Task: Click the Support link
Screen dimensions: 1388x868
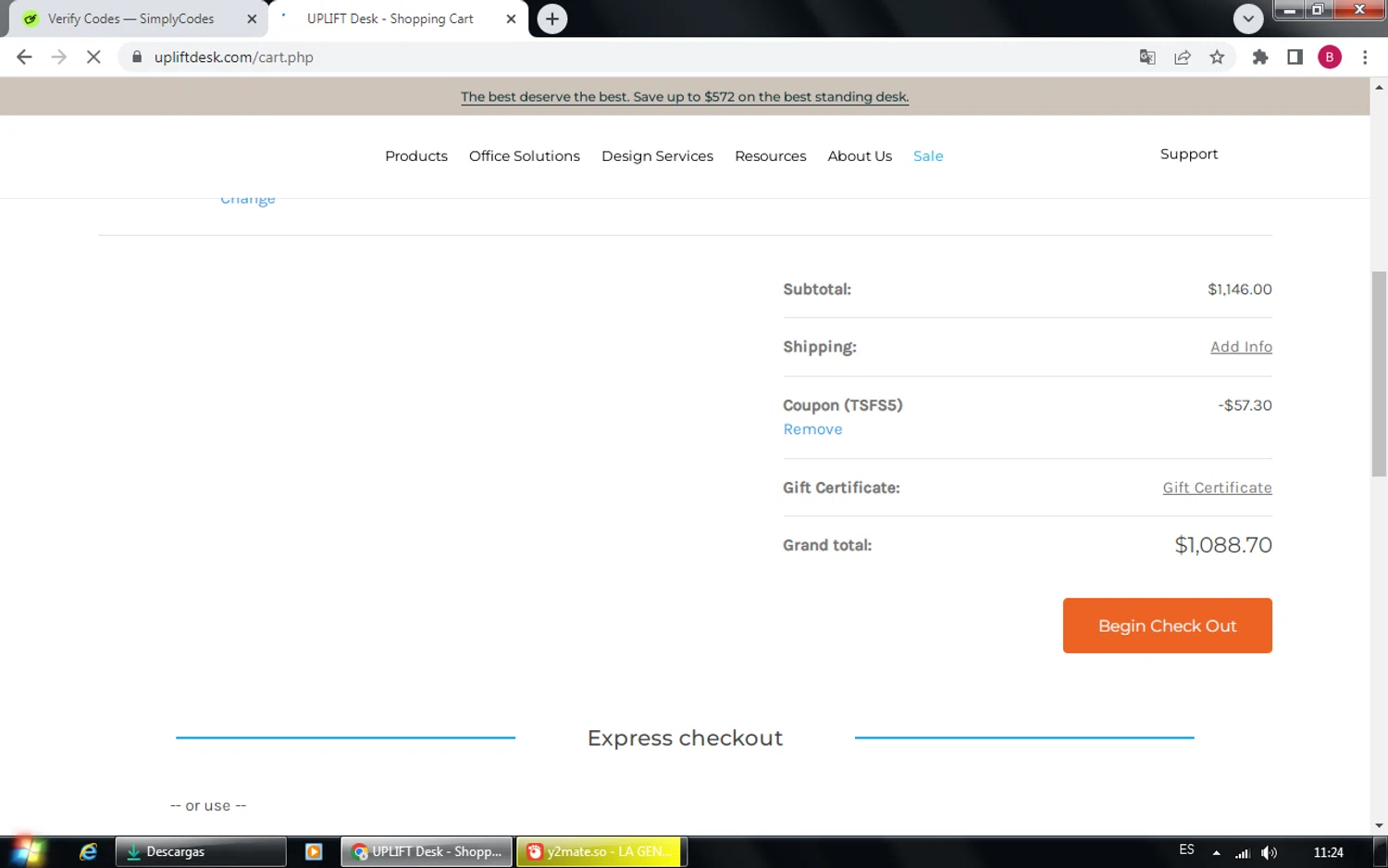Action: tap(1189, 155)
